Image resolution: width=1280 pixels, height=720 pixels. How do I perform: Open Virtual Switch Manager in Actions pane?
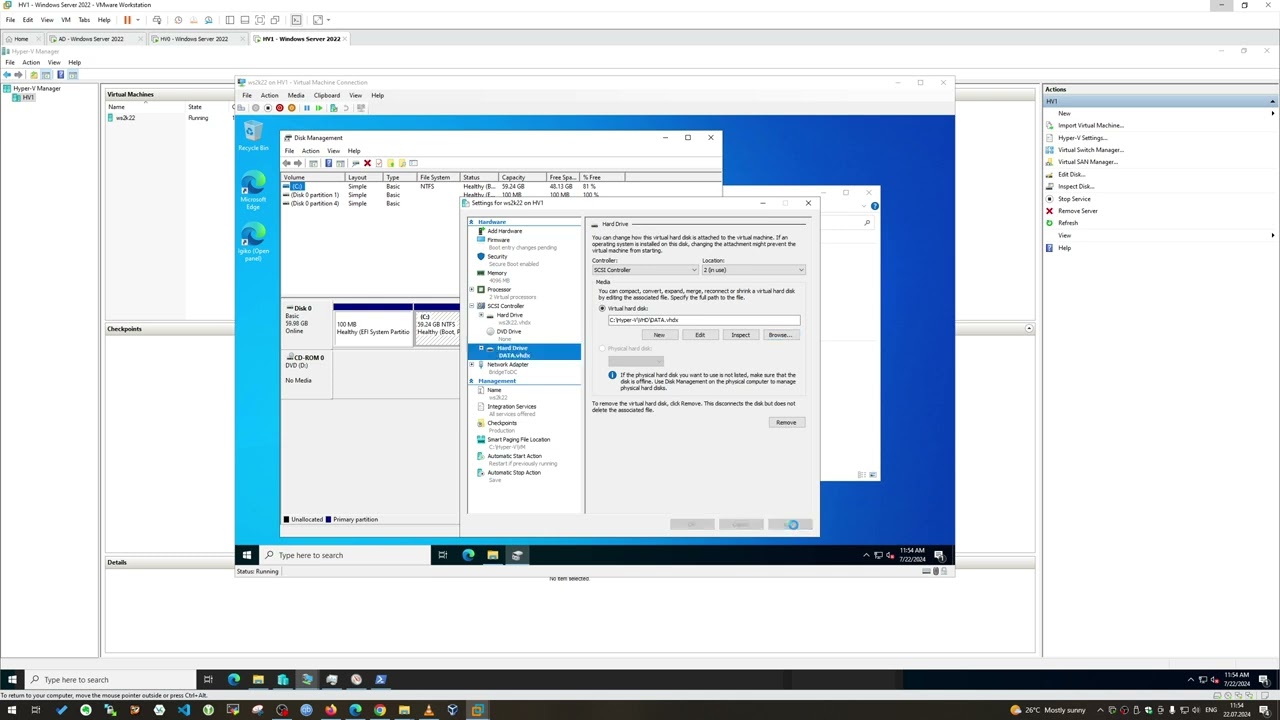coord(1090,150)
